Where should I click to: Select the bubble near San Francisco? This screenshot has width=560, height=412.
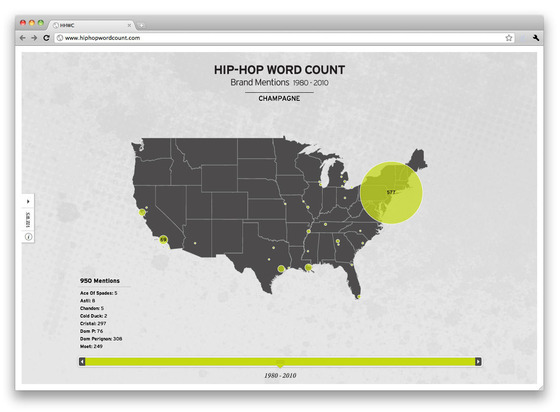142,212
